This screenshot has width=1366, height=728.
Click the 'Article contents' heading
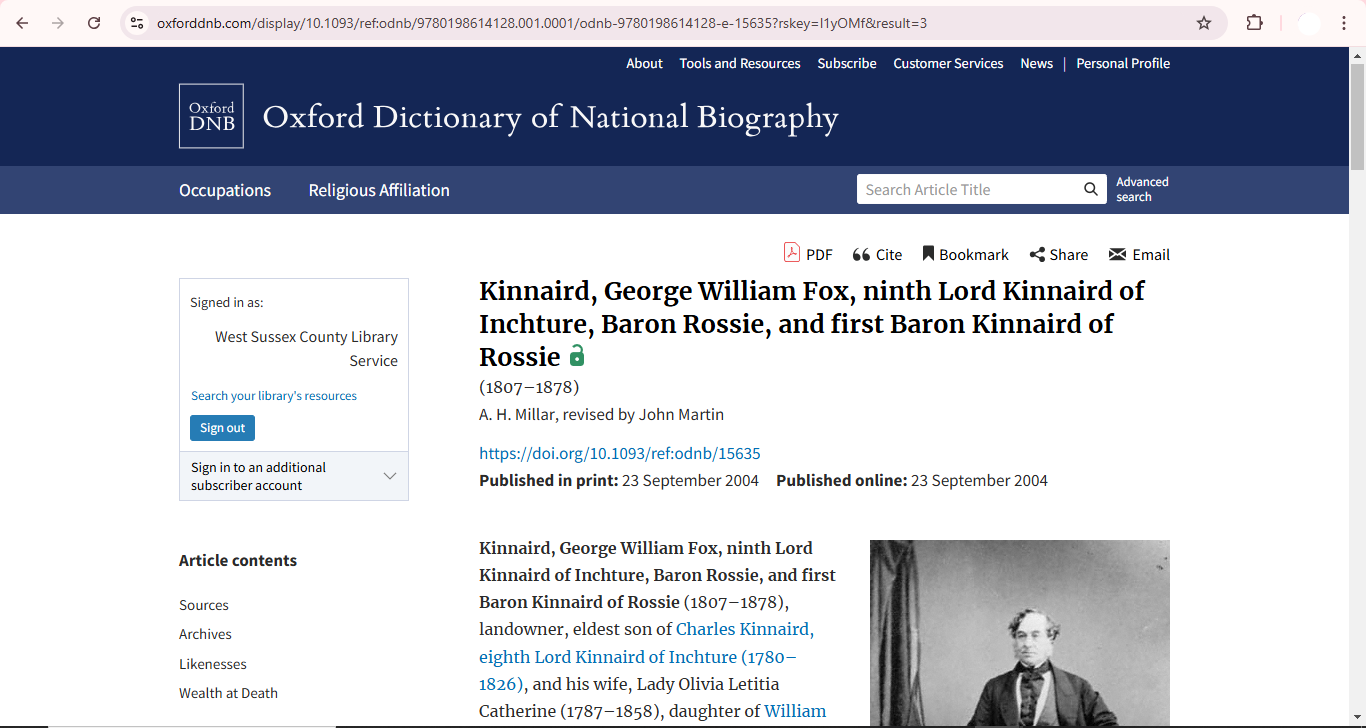coord(238,560)
